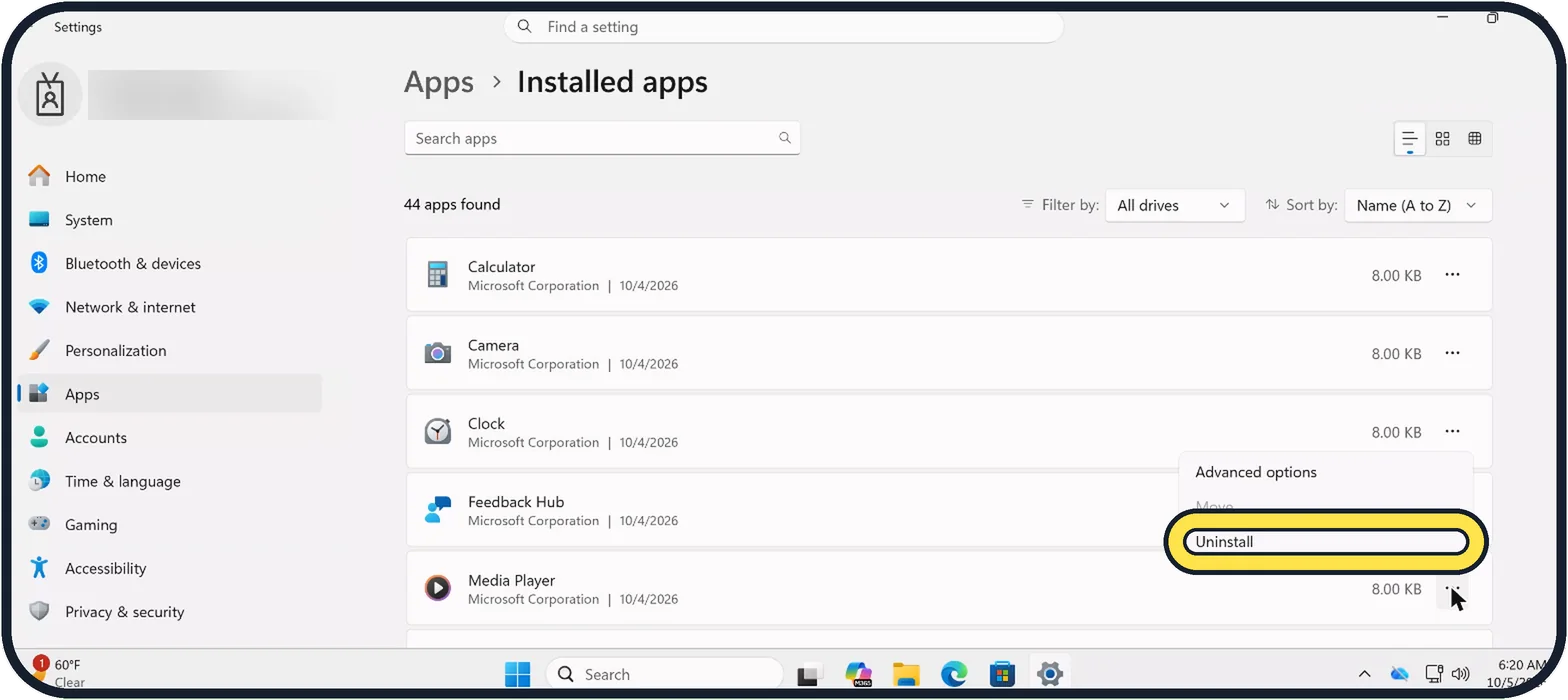Choose Advanced options from context menu
Screen dimensions: 1568x700
click(x=1326, y=472)
